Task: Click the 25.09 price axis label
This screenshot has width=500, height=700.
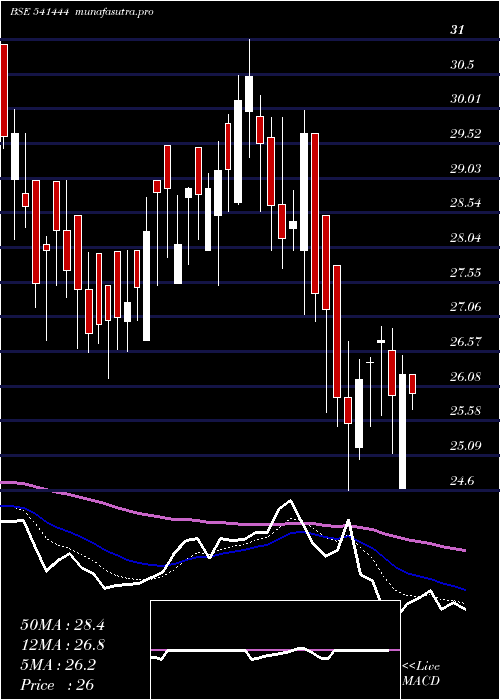Action: click(465, 446)
